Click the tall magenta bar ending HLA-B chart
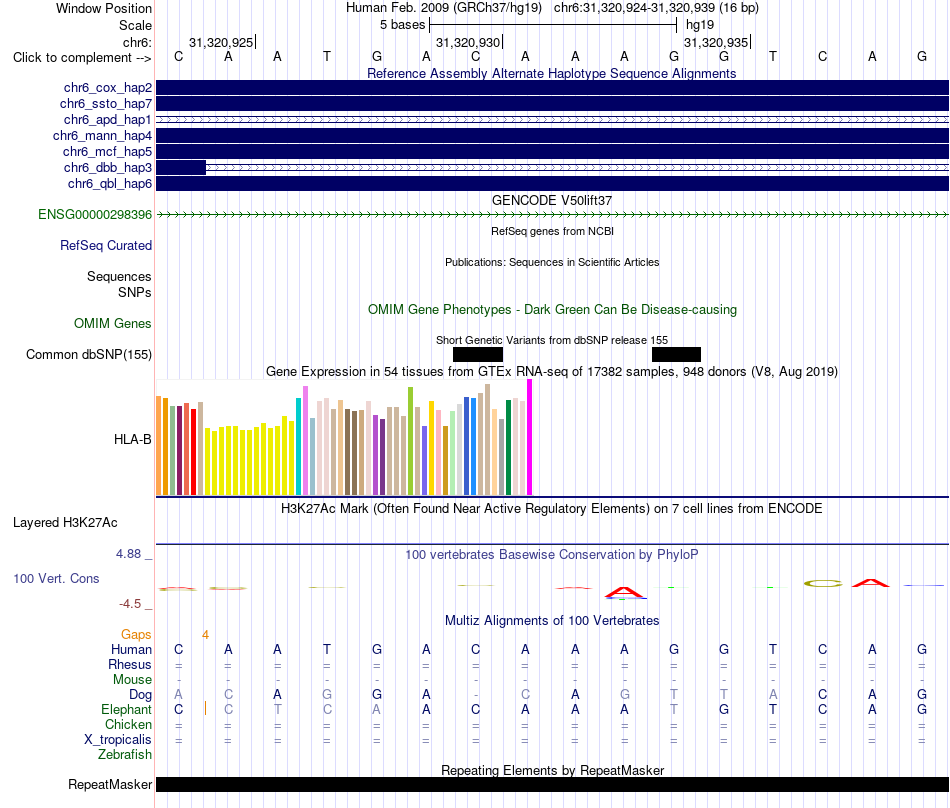Image resolution: width=950 pixels, height=808 pixels. coord(530,437)
